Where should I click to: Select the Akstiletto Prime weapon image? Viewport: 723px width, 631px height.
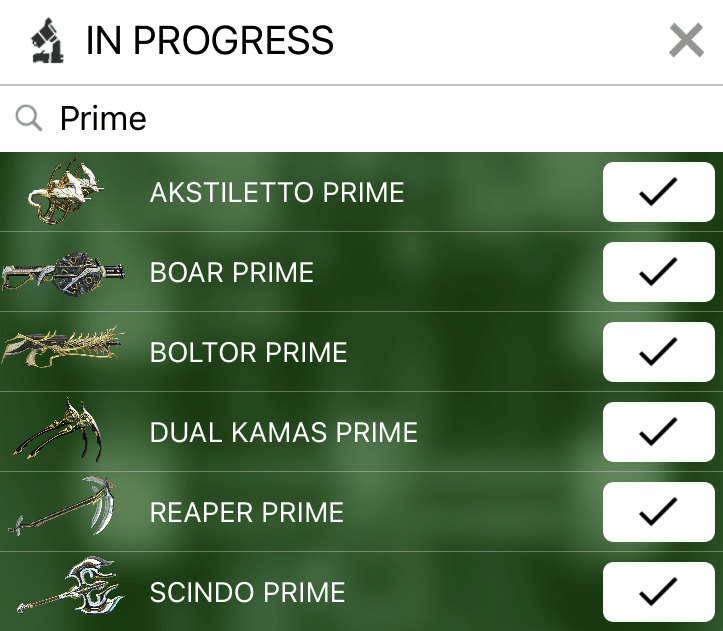pos(64,192)
